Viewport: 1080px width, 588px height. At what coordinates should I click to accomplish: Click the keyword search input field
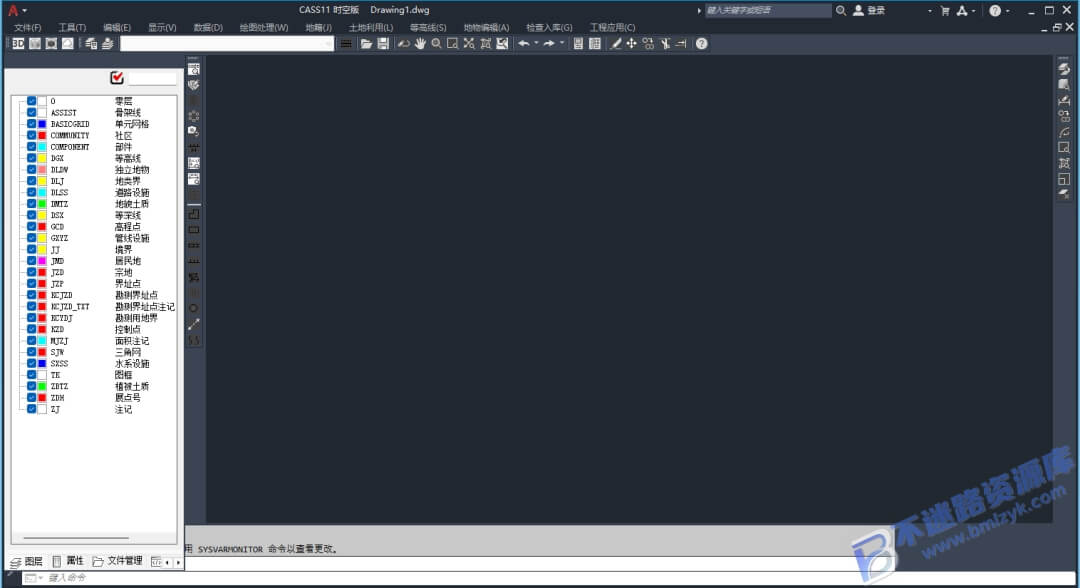click(x=768, y=10)
